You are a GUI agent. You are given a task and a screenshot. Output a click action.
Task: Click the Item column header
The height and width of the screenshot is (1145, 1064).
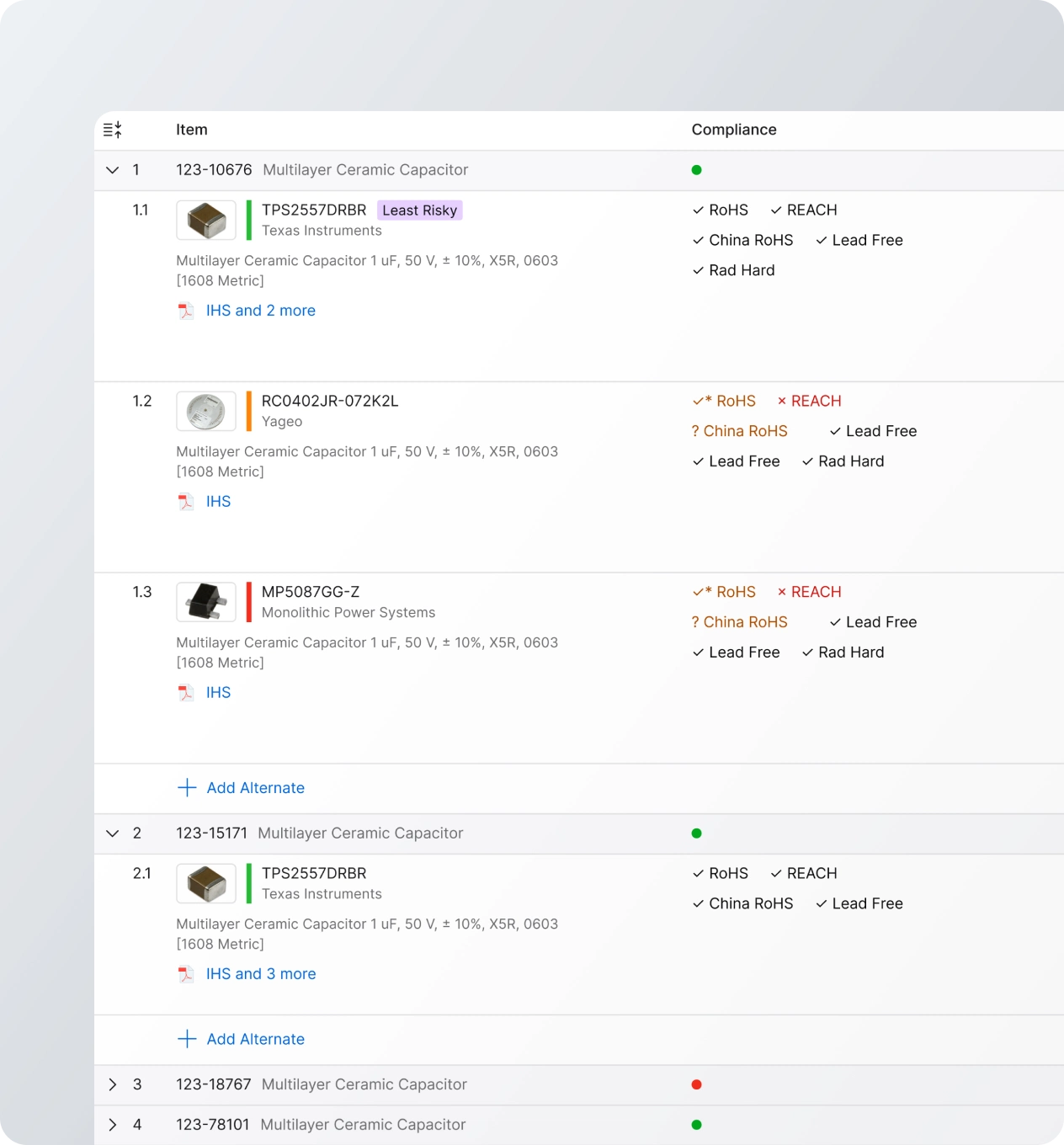pyautogui.click(x=192, y=130)
